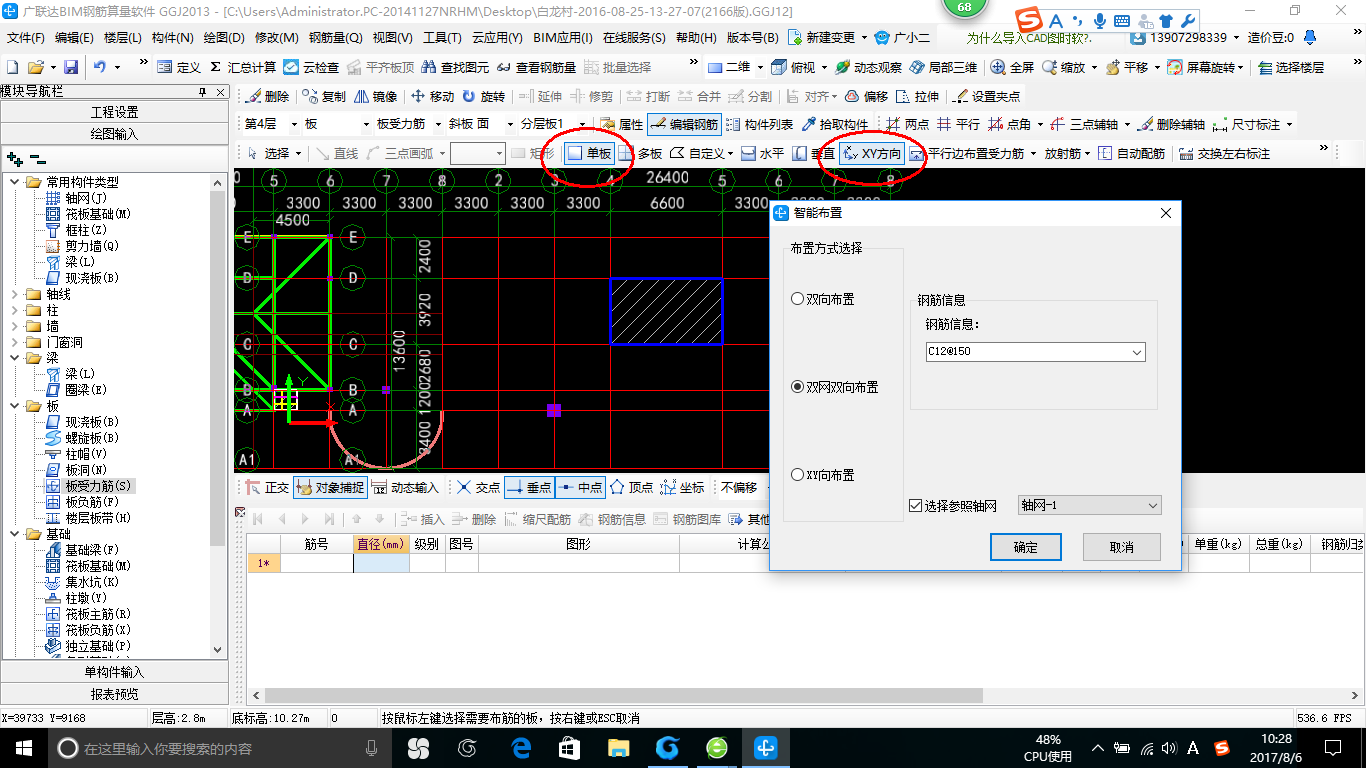Expand 轴线 tree node

click(x=15, y=294)
